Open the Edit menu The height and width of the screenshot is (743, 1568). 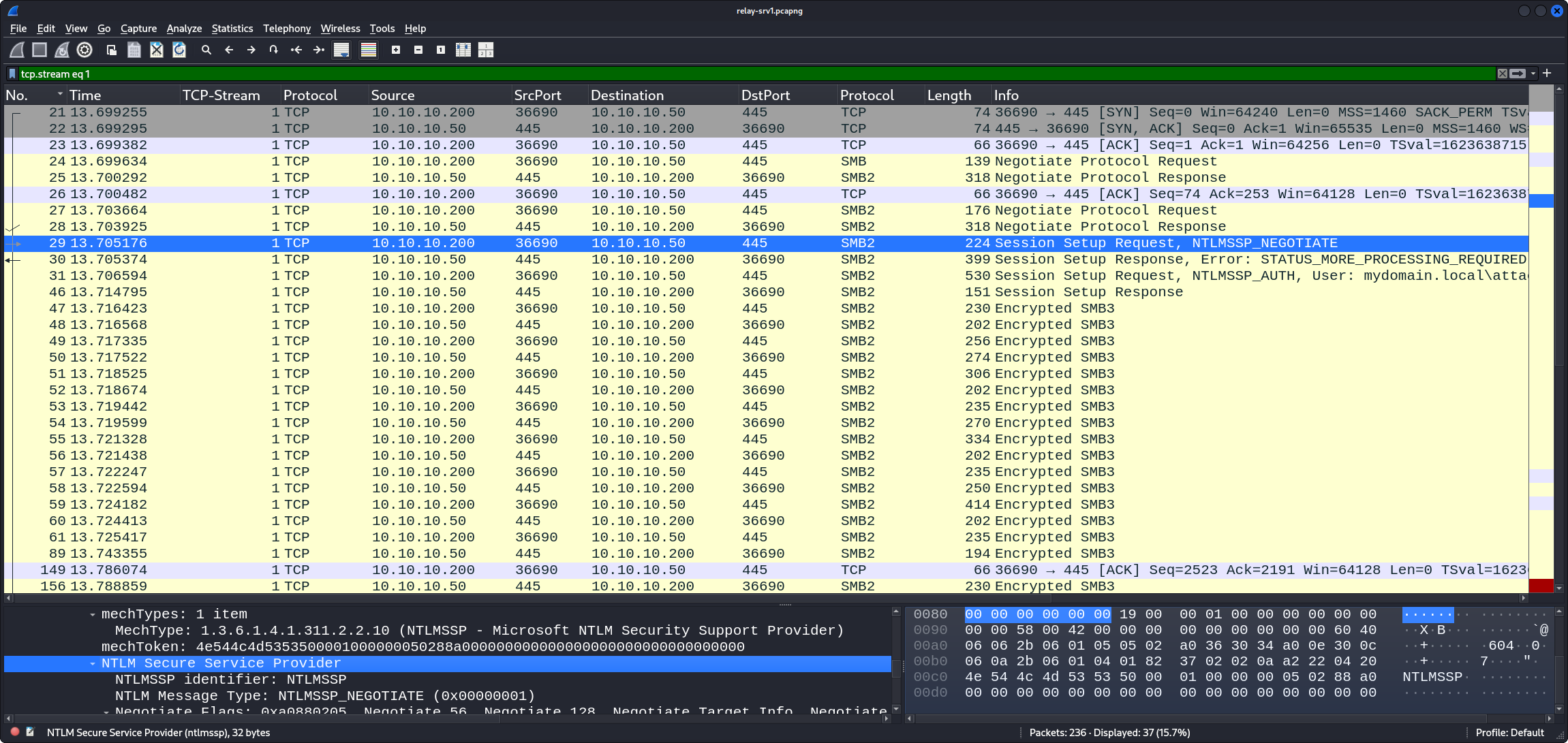click(x=46, y=28)
